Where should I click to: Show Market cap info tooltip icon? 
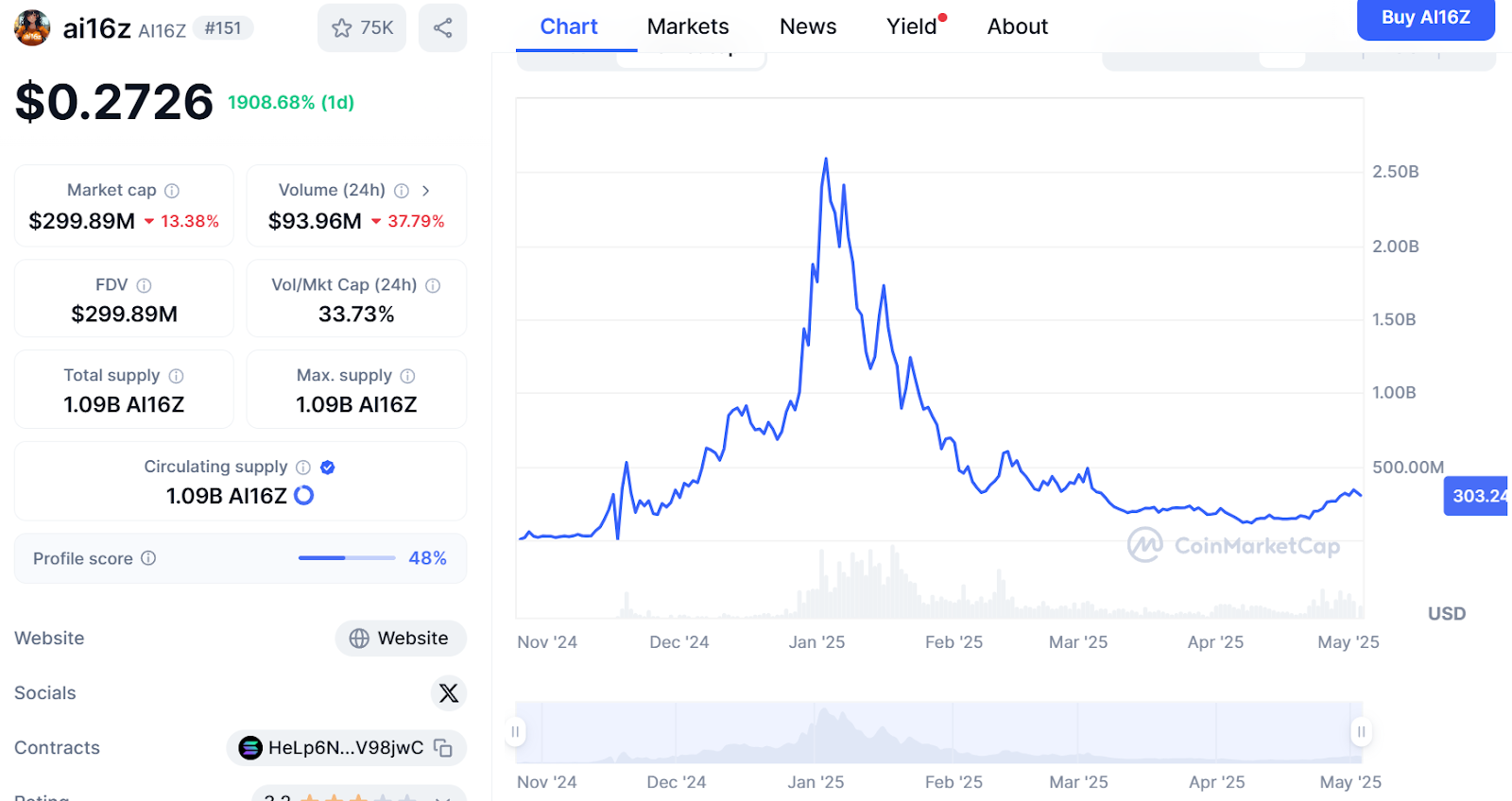tap(172, 191)
